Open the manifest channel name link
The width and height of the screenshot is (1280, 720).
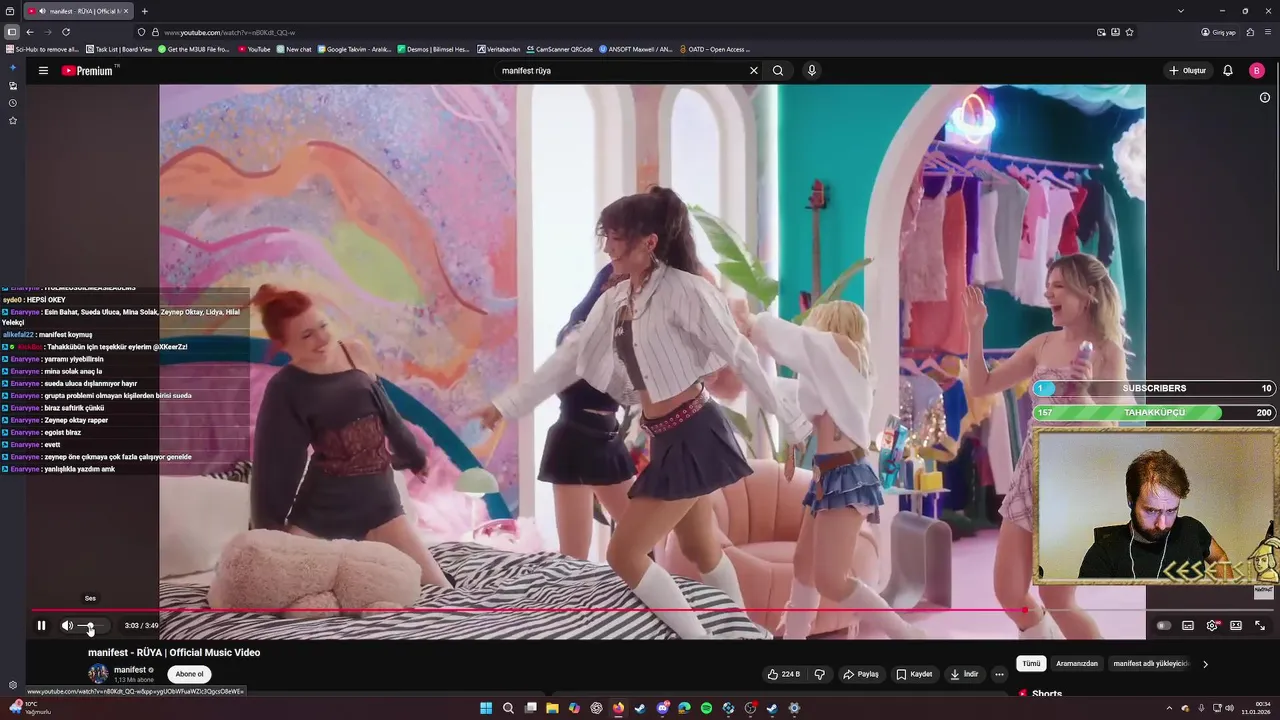(x=130, y=670)
